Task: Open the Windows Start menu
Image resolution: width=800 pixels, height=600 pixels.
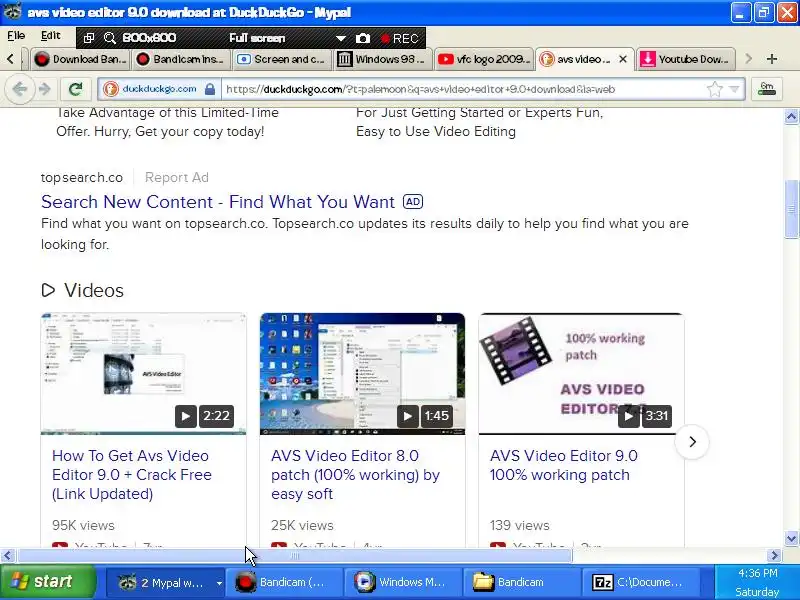Action: [47, 582]
